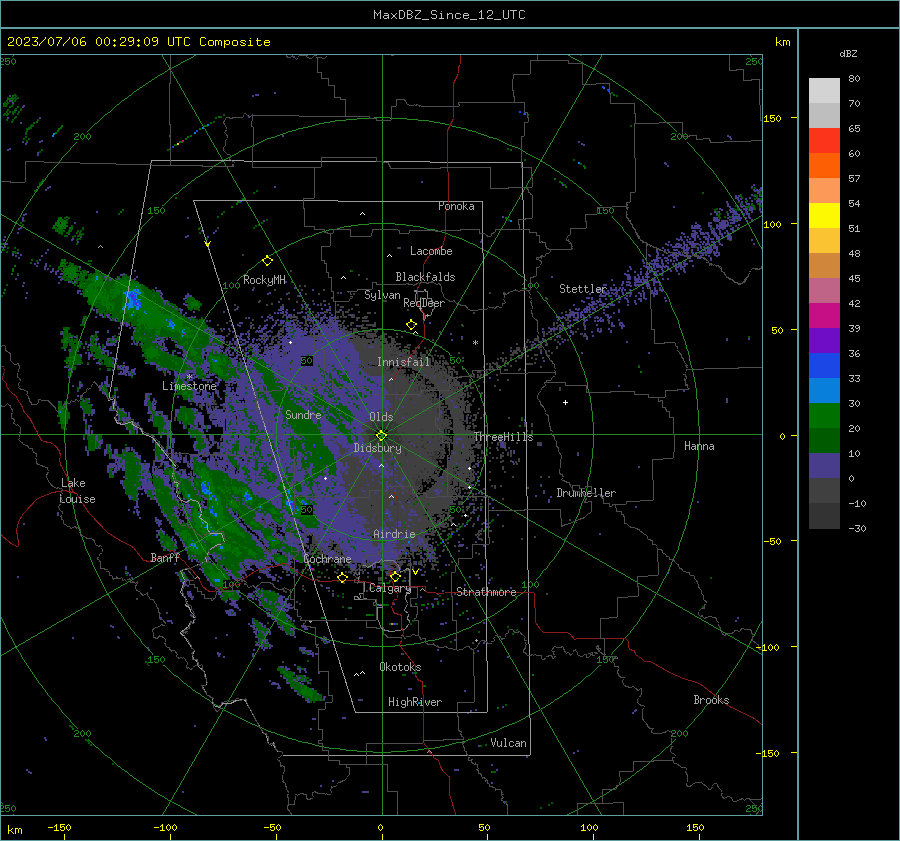The image size is (900, 841).
Task: Select the red 60-65 dBZ legend swatch
Action: (824, 141)
